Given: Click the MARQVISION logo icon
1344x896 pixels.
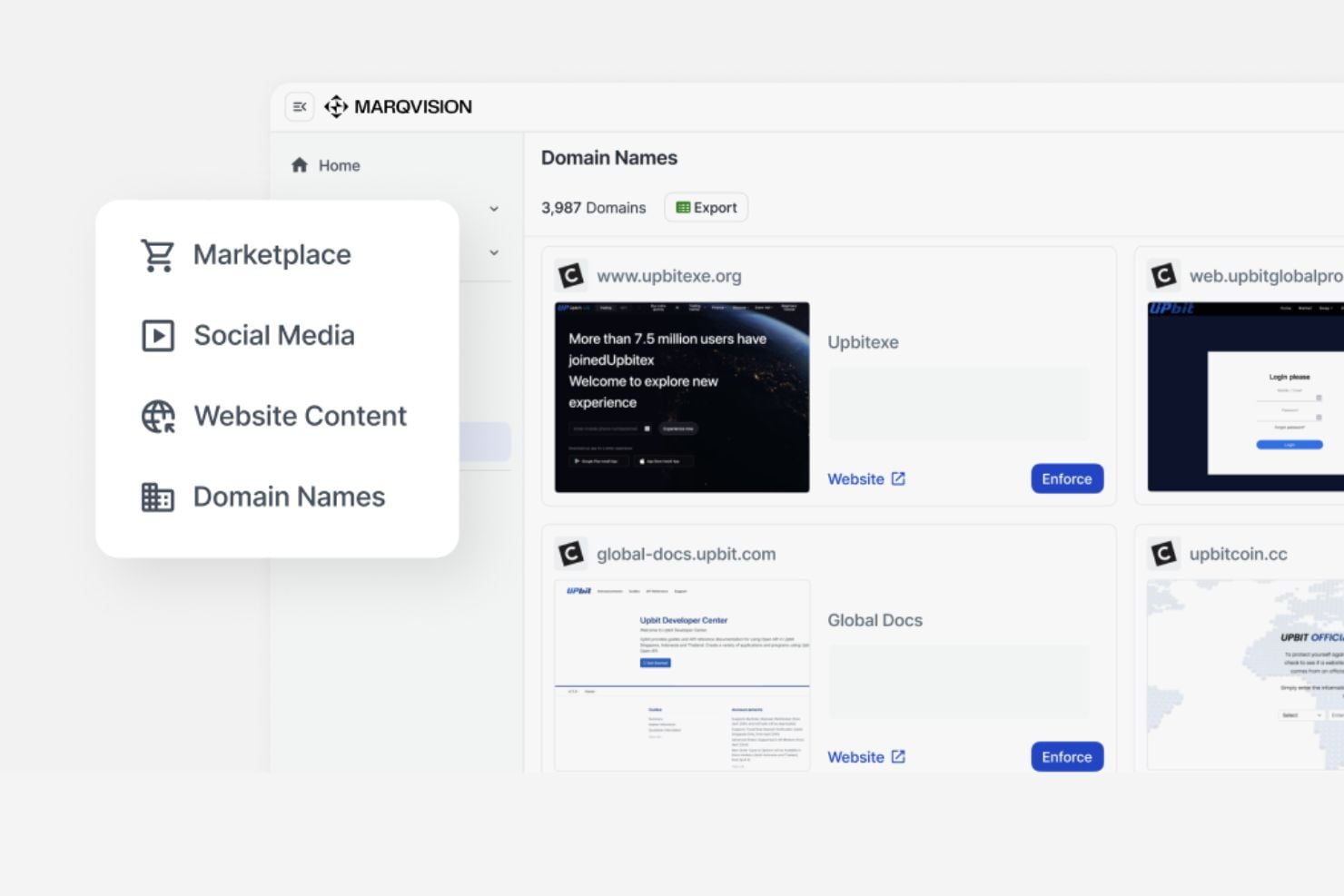Looking at the screenshot, I should coord(336,106).
